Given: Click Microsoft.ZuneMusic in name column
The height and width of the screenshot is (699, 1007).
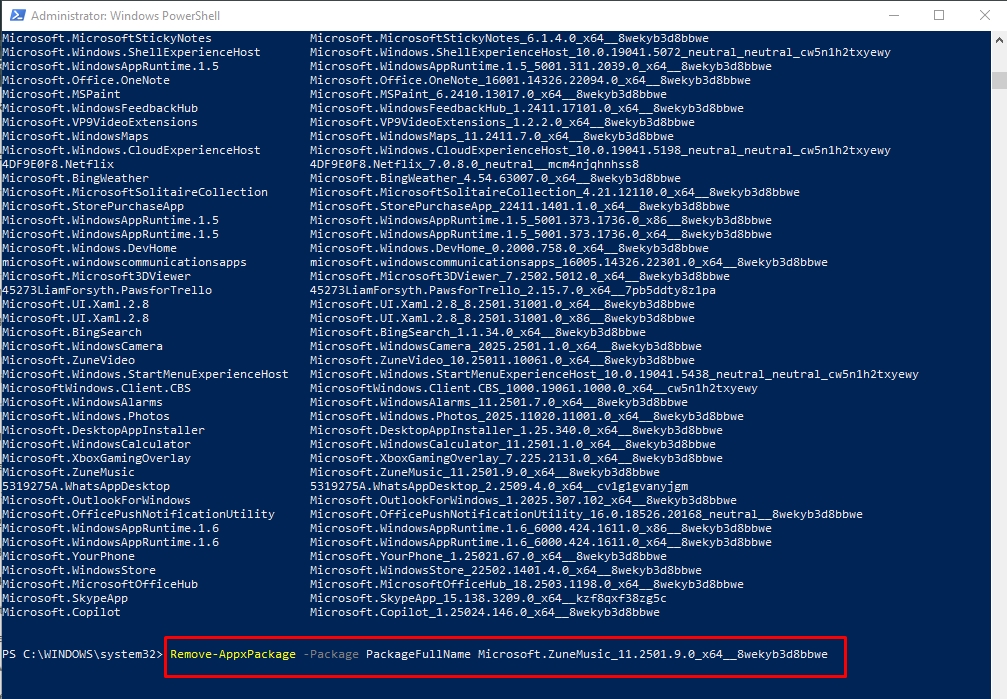Looking at the screenshot, I should coord(68,472).
